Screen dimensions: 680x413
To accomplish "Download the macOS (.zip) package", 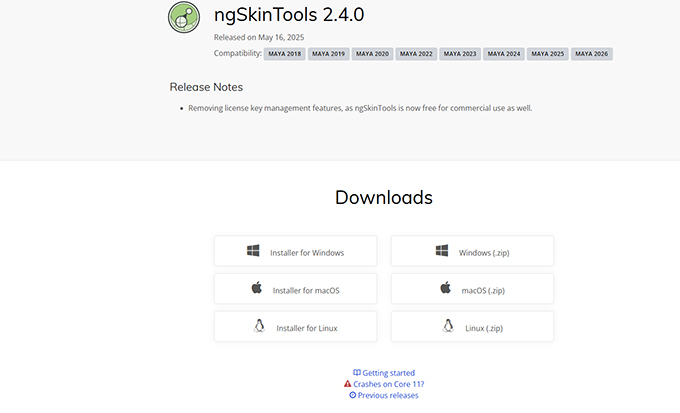I will pos(472,289).
